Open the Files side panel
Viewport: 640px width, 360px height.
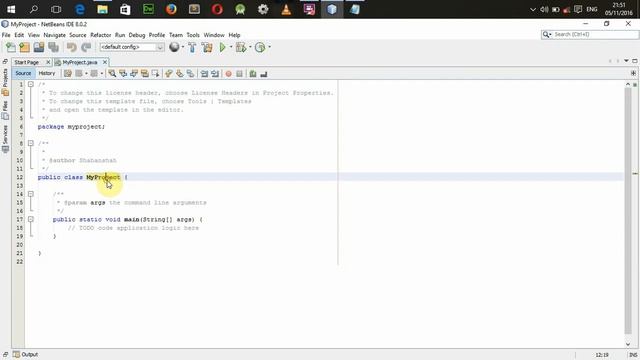click(x=5, y=110)
